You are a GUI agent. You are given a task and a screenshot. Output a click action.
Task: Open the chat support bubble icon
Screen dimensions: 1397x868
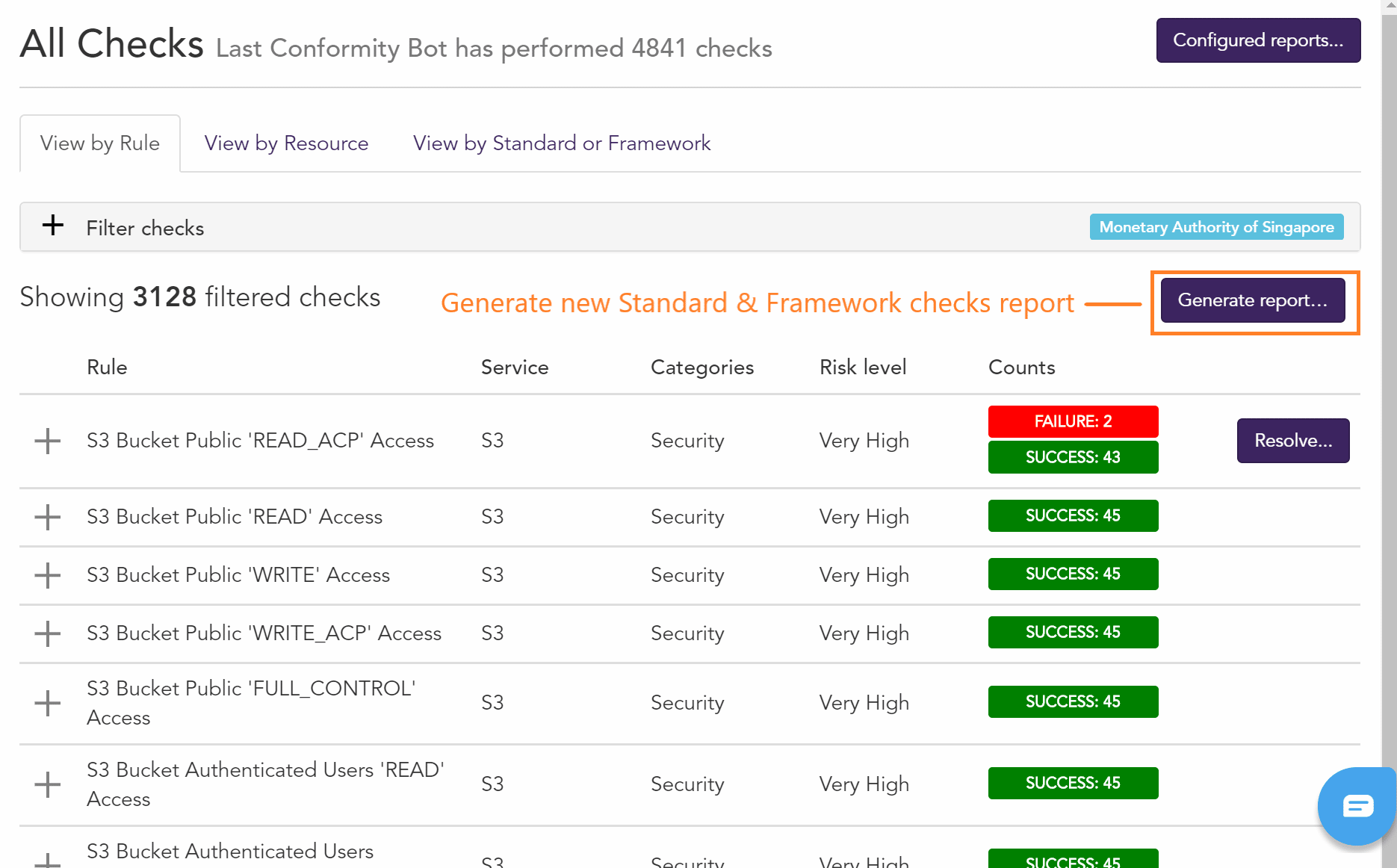(x=1356, y=806)
